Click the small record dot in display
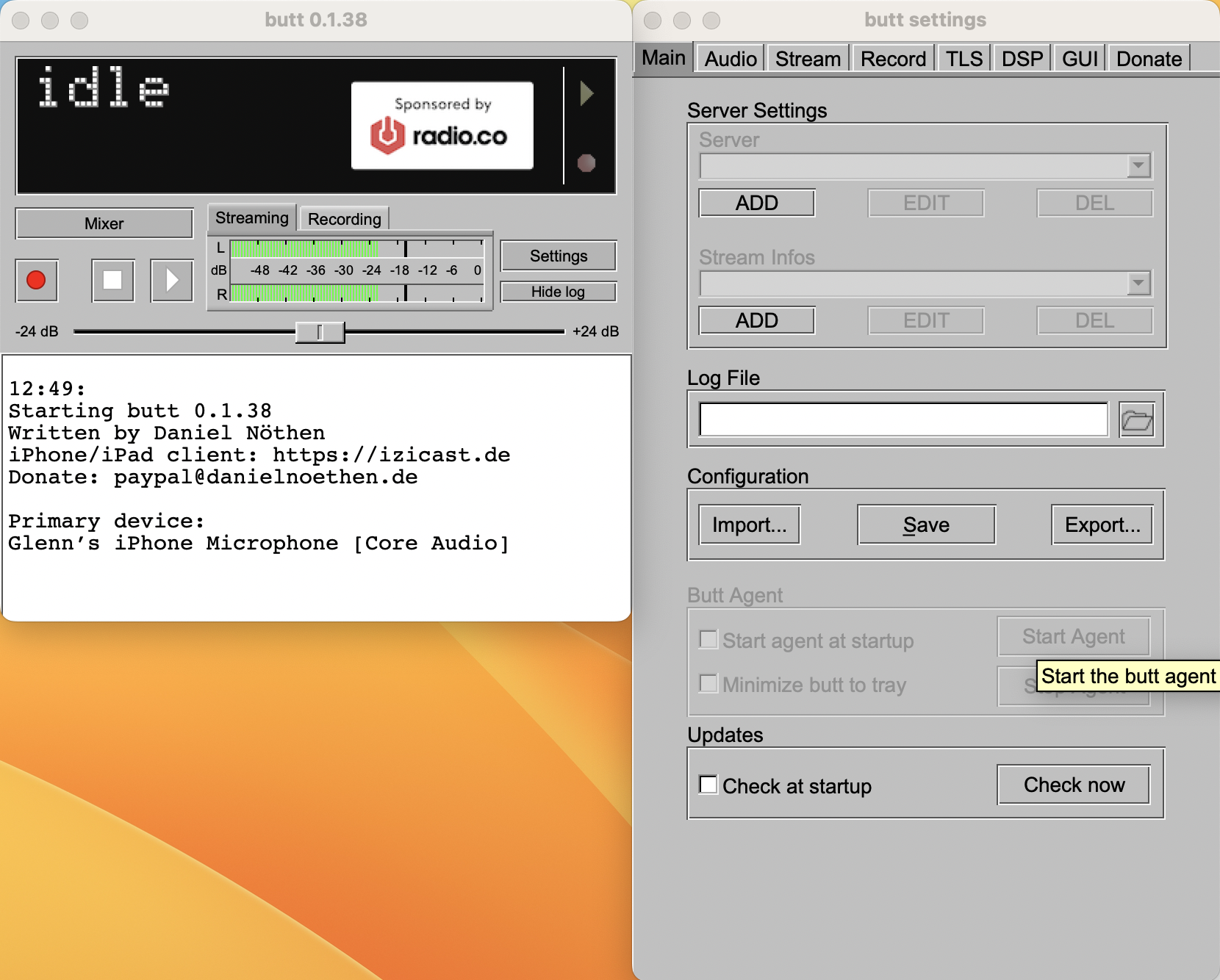Image resolution: width=1220 pixels, height=980 pixels. click(586, 162)
